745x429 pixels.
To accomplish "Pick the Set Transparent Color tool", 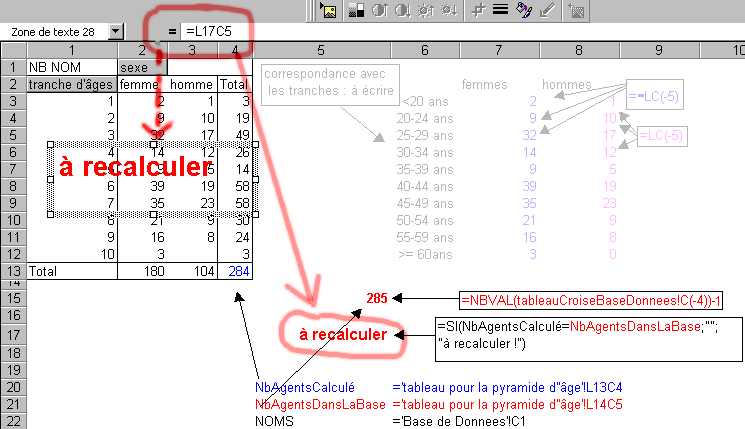I will [546, 11].
